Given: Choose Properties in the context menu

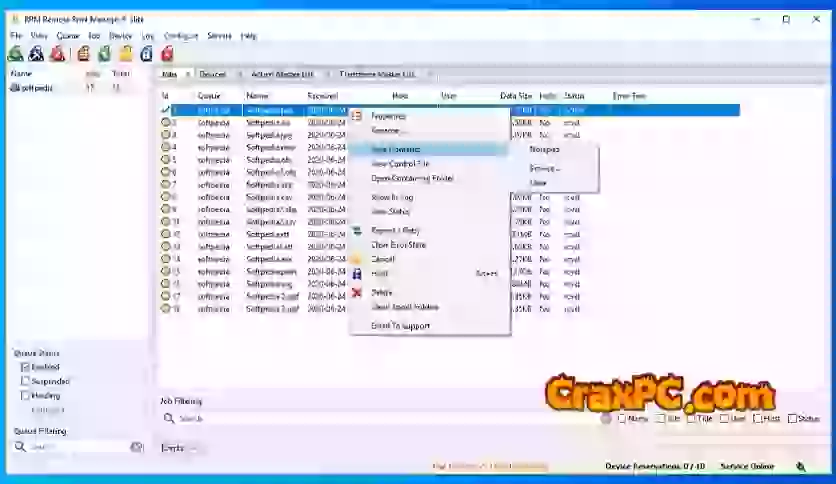Looking at the screenshot, I should pos(388,116).
